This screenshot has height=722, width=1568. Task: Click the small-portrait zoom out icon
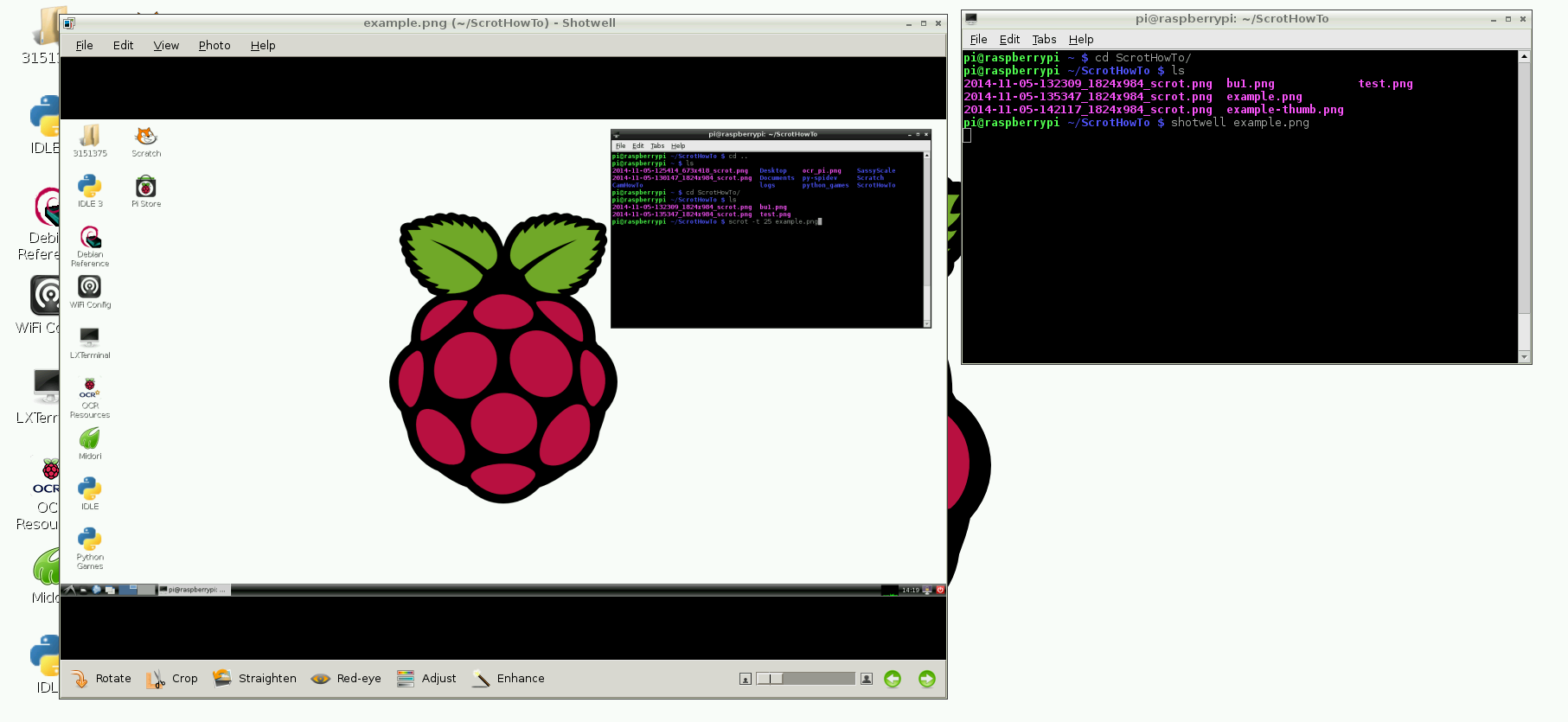pos(746,679)
